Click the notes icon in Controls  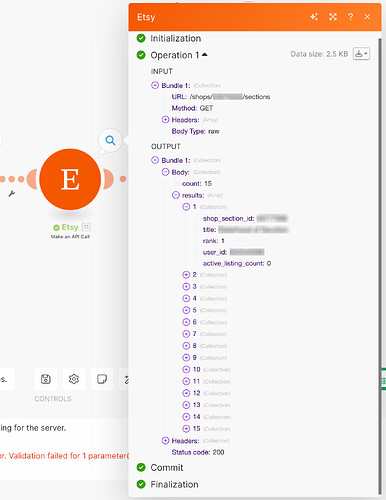102,379
